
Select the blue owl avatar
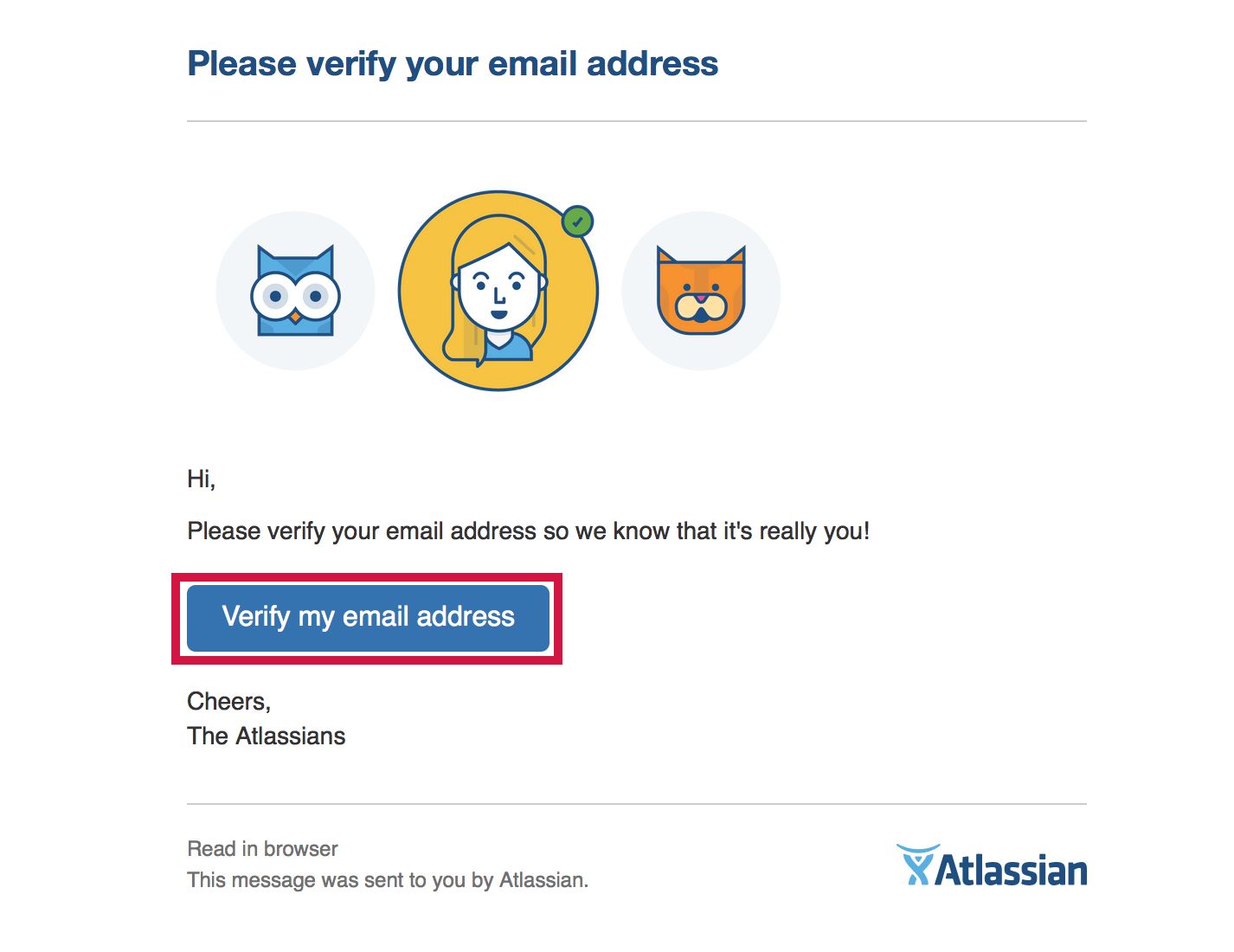(x=295, y=291)
